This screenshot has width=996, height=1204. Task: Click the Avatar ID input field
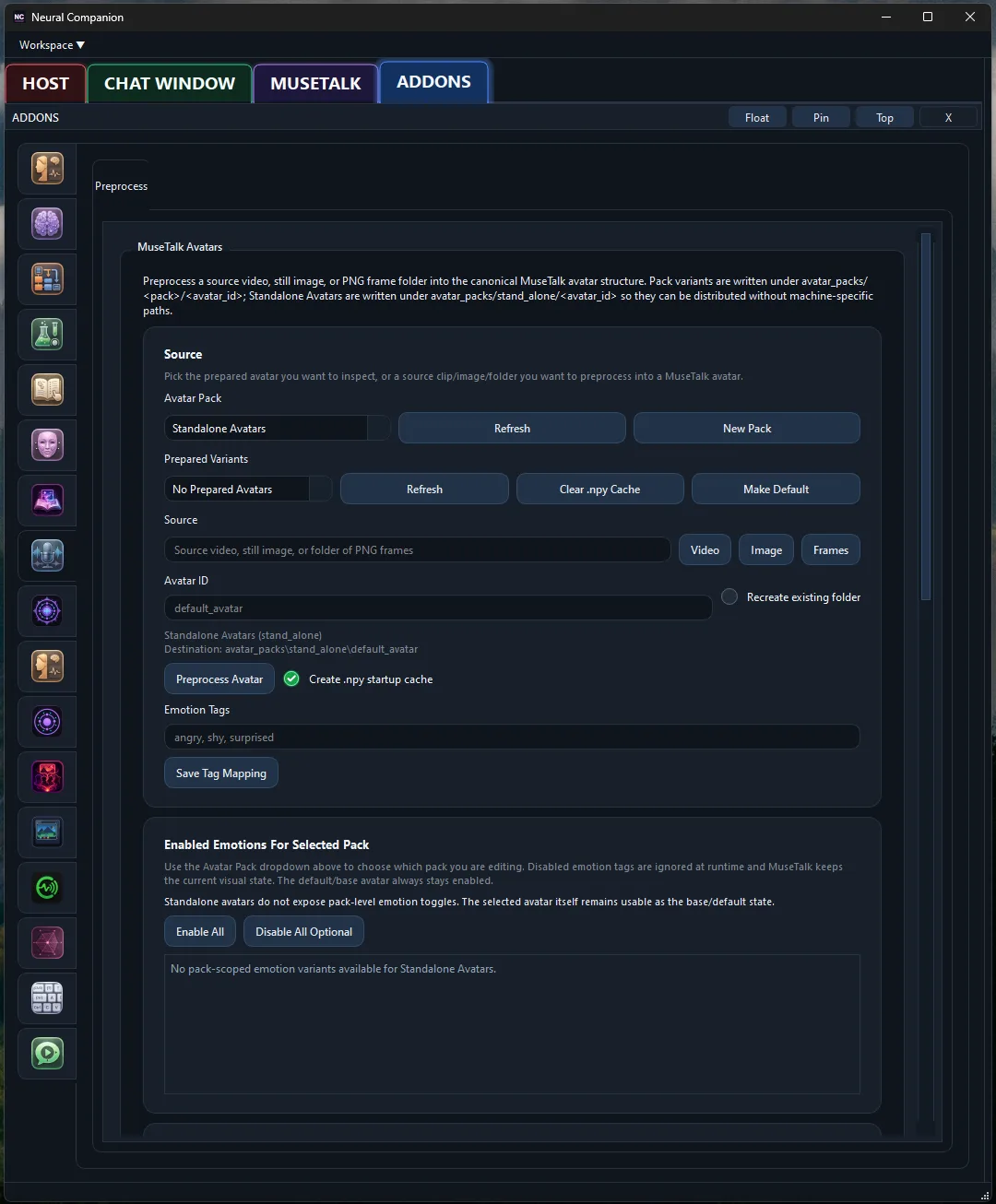pos(438,608)
